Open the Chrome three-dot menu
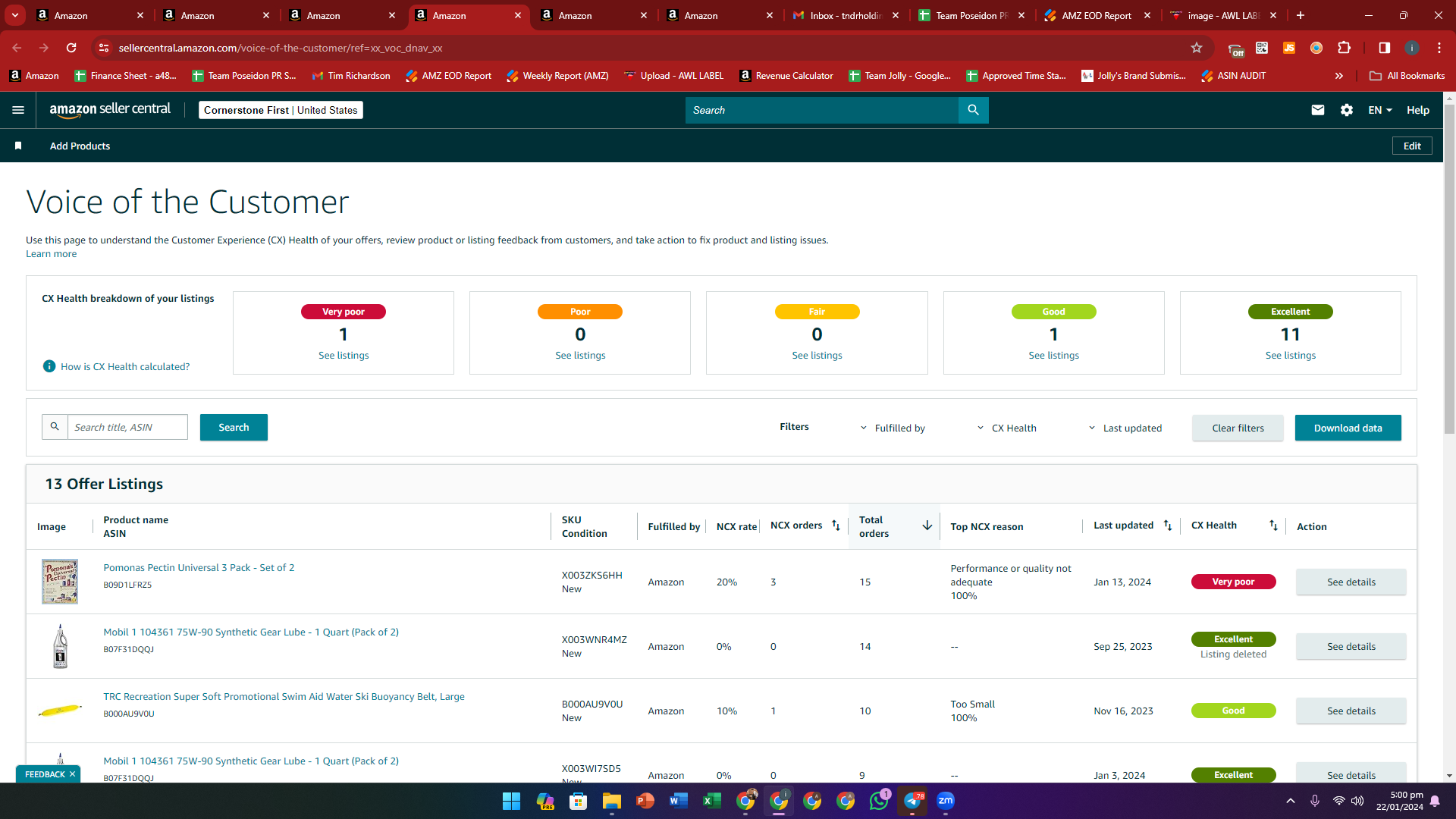The image size is (1456, 819). (x=1439, y=48)
